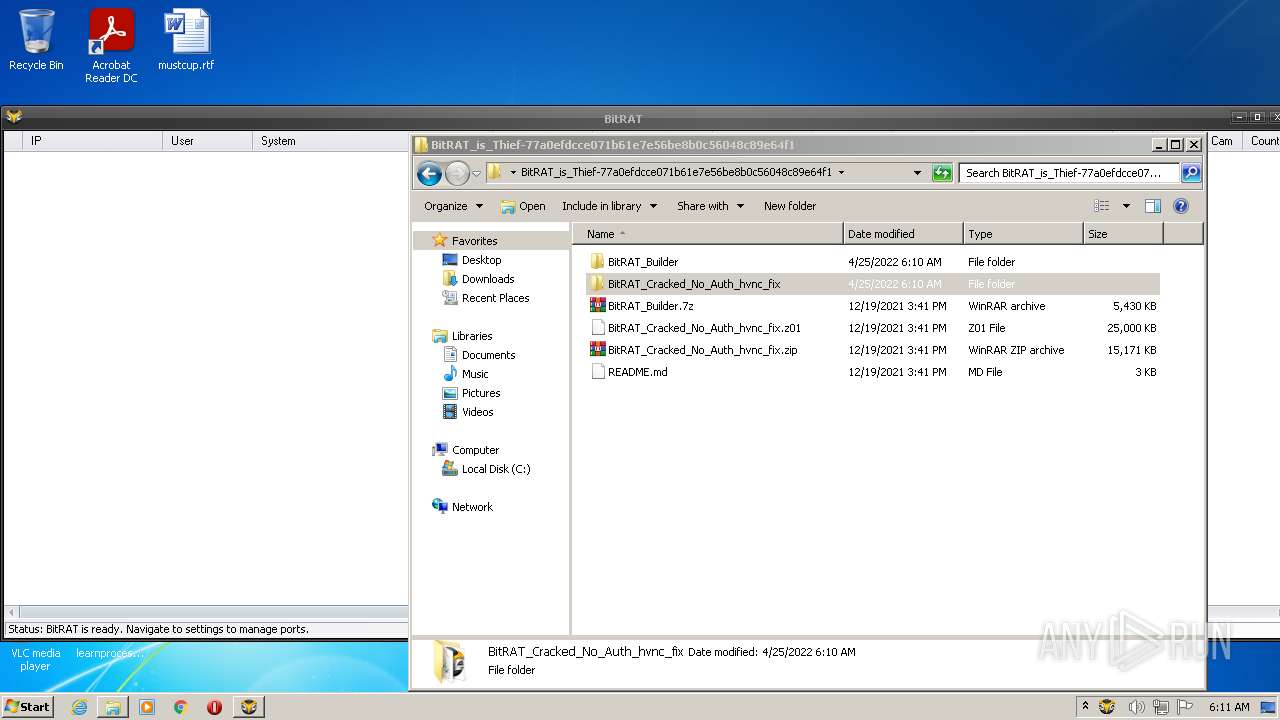Image resolution: width=1280 pixels, height=720 pixels.
Task: Sort by Date modified column header
Action: (x=903, y=234)
